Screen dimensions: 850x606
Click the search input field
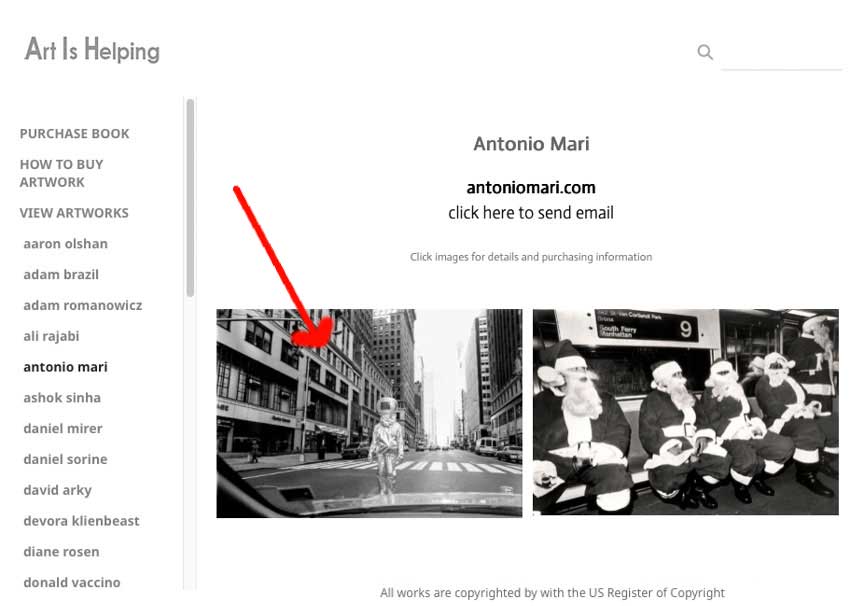click(x=781, y=53)
